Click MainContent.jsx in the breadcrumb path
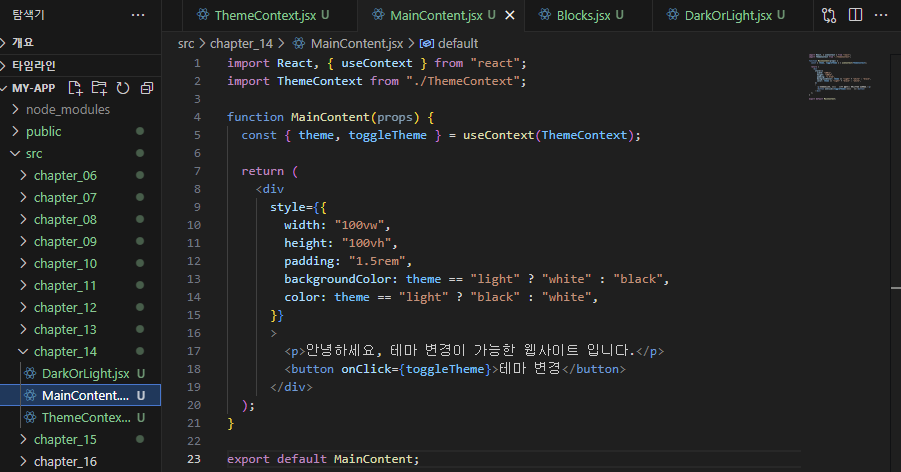The width and height of the screenshot is (901, 472). [x=357, y=44]
